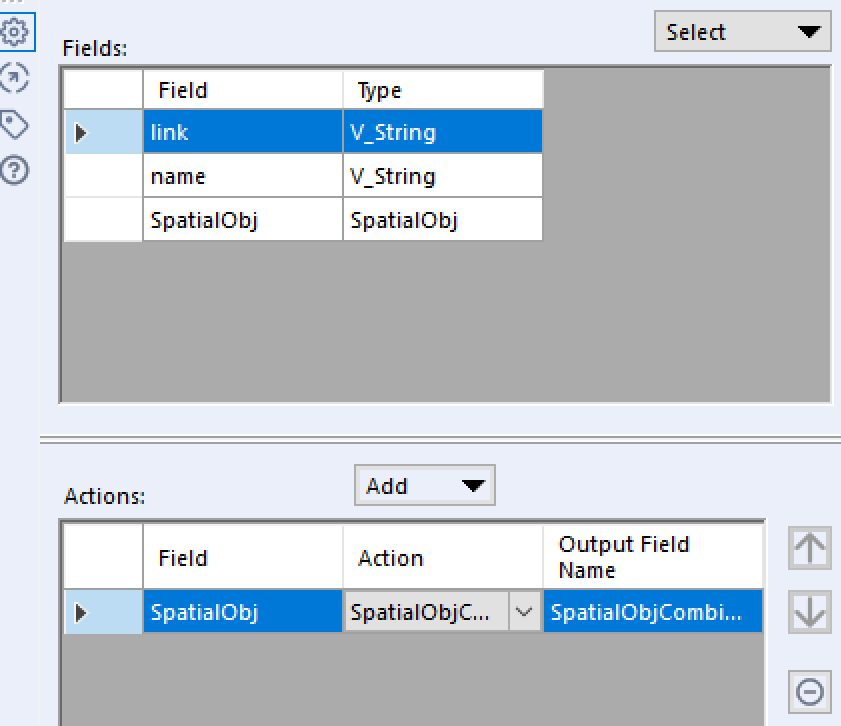Move the action up with arrow button

pos(809,547)
